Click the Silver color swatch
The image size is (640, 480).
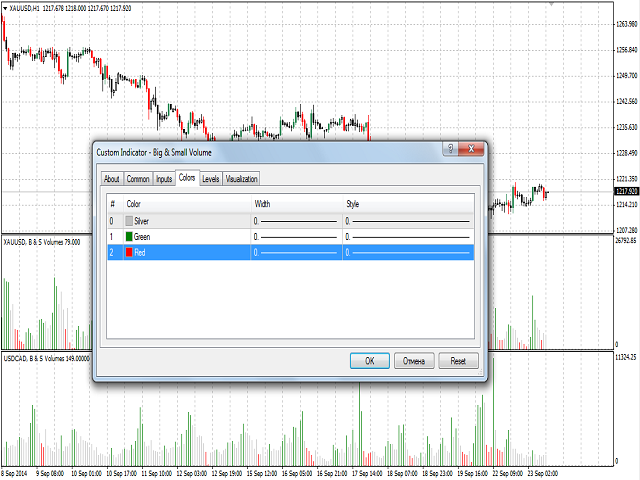tap(129, 220)
